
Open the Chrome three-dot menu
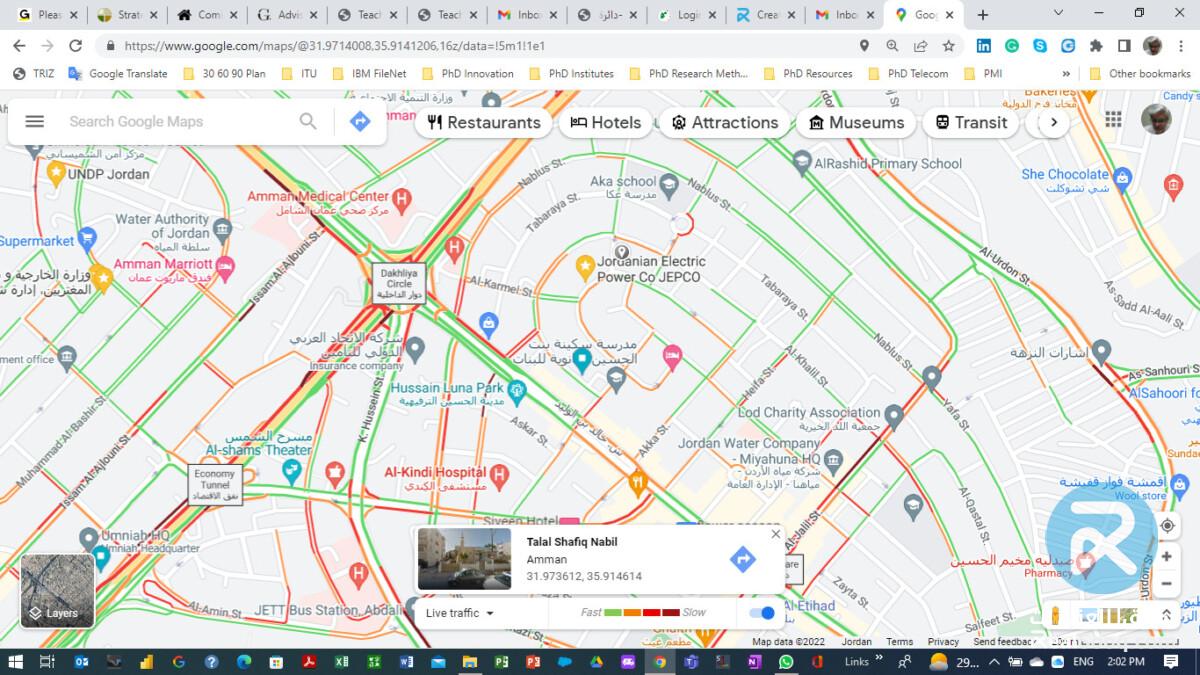pyautogui.click(x=1181, y=46)
